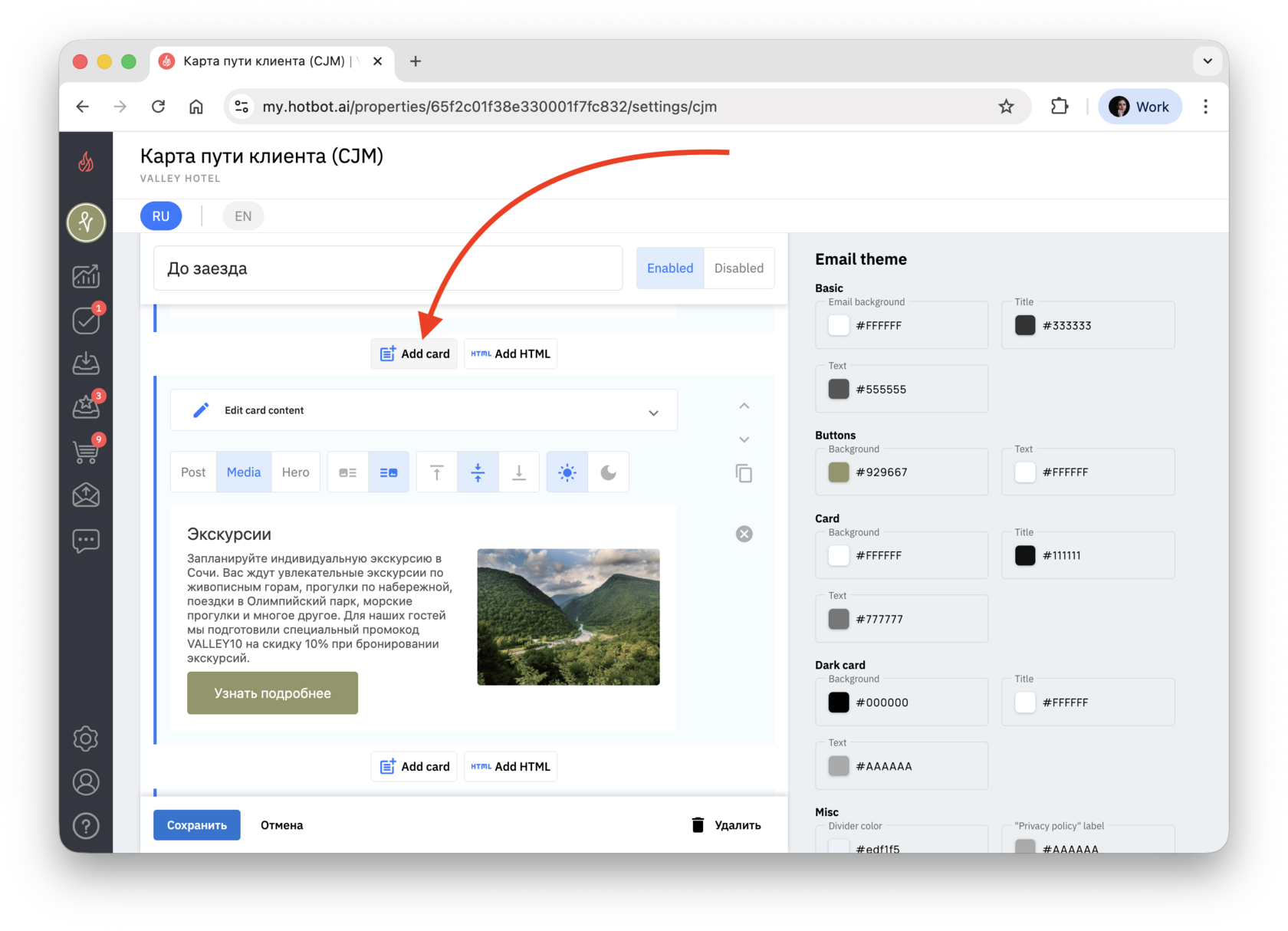The height and width of the screenshot is (931, 1288).
Task: Pick the Email background #FFFFFF swatch
Action: (x=839, y=325)
